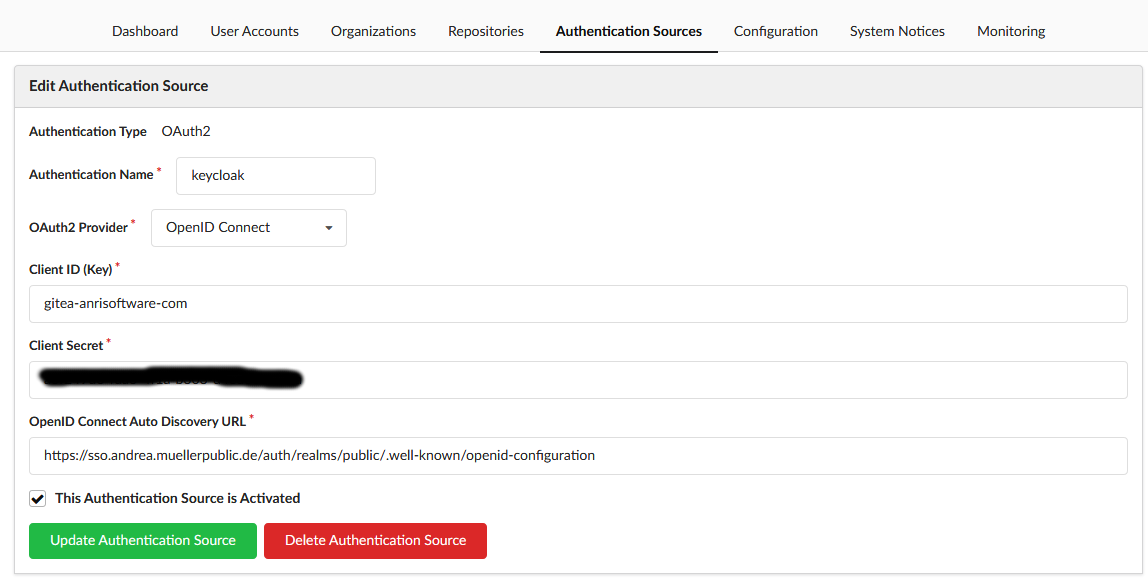Click the Client ID (Key) label

pos(71,269)
